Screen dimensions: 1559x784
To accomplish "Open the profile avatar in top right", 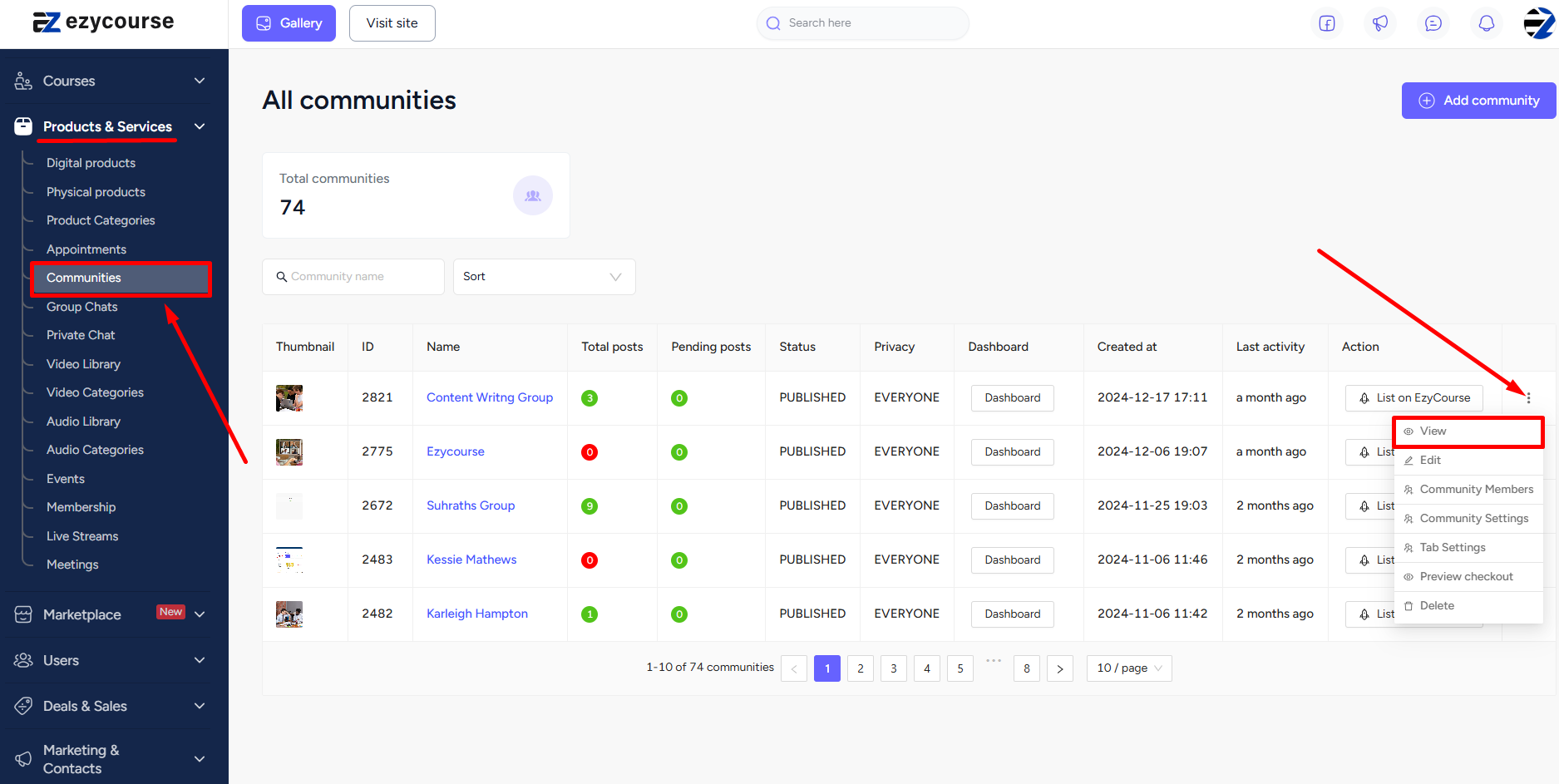I will point(1539,23).
